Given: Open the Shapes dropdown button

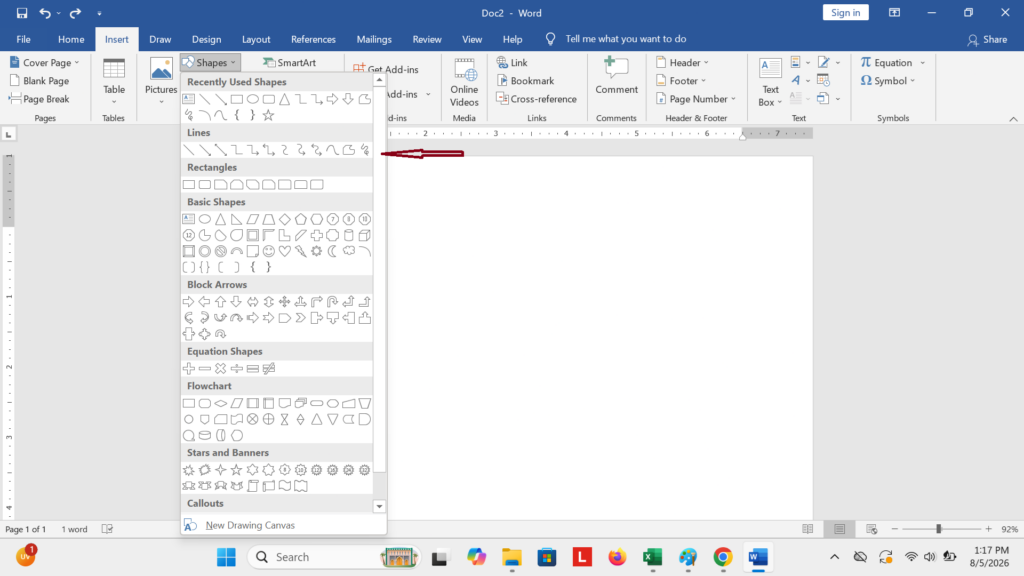Looking at the screenshot, I should (210, 63).
